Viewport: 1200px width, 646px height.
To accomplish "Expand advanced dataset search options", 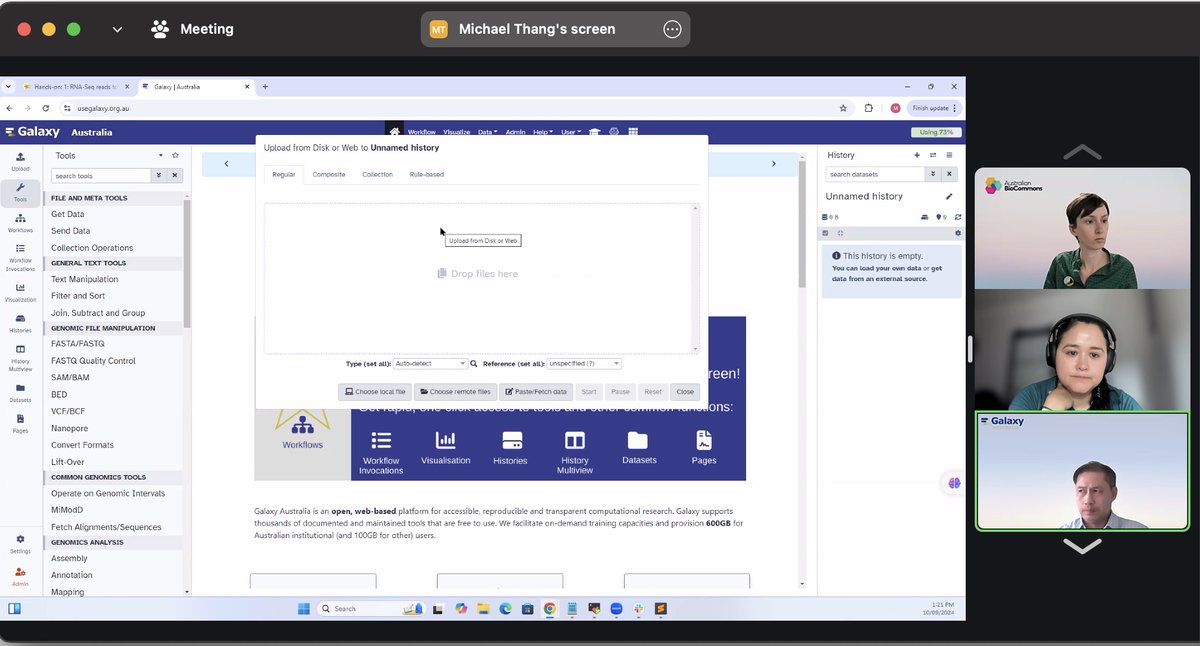I will pyautogui.click(x=935, y=174).
